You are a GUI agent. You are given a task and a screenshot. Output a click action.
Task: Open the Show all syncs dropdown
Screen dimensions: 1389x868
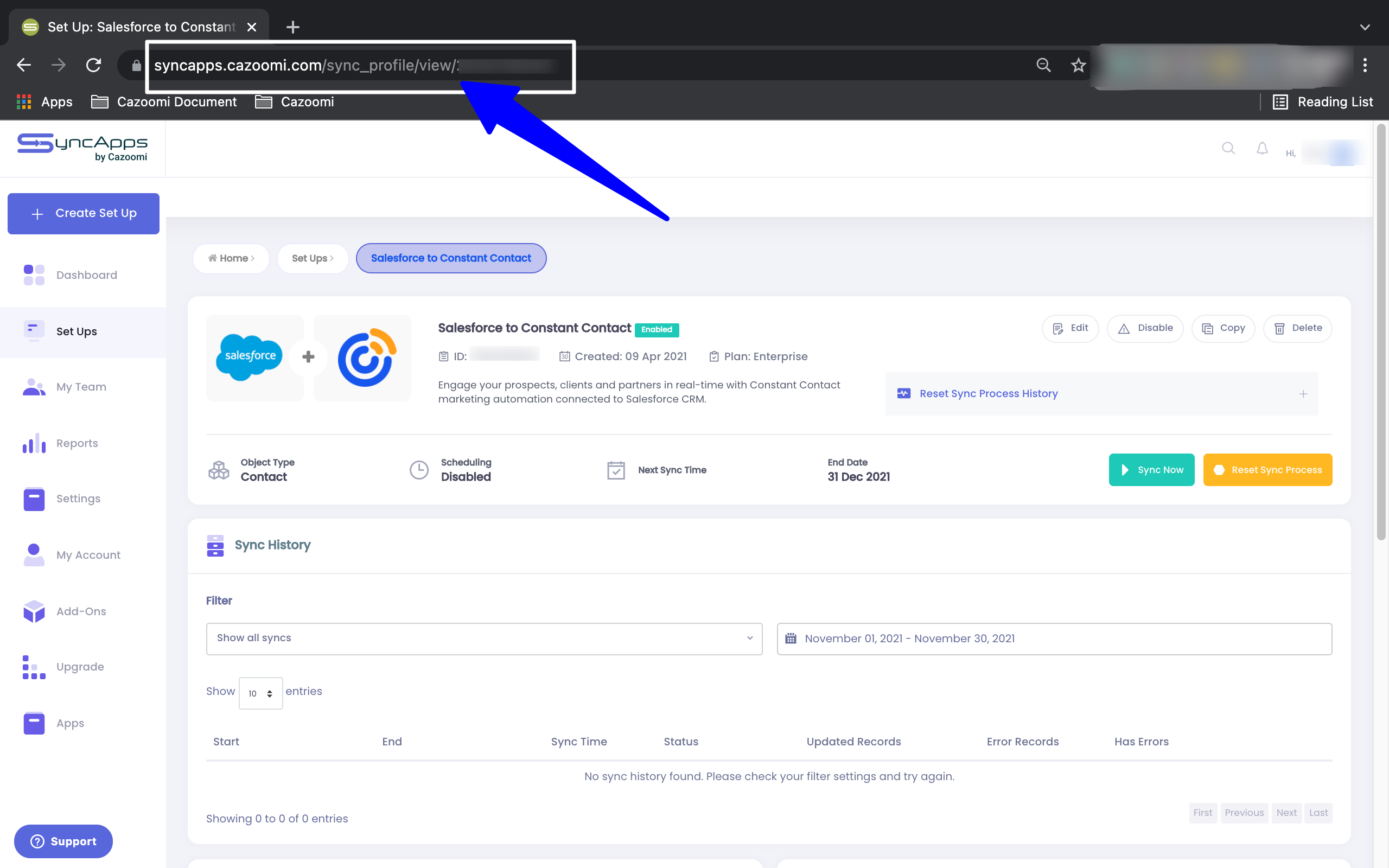pos(484,639)
